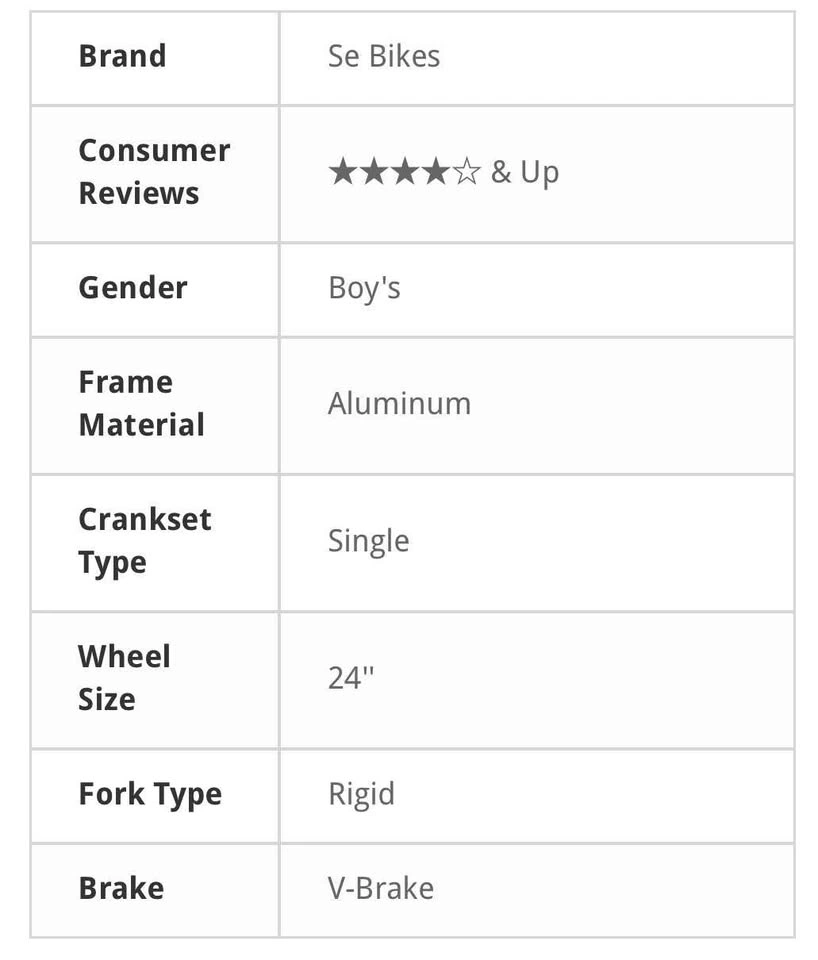Select the 24" wheel size value

[351, 678]
